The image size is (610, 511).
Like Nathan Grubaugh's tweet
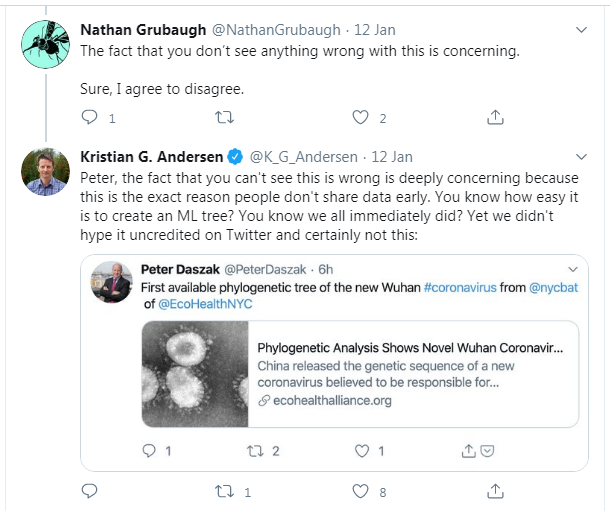360,118
